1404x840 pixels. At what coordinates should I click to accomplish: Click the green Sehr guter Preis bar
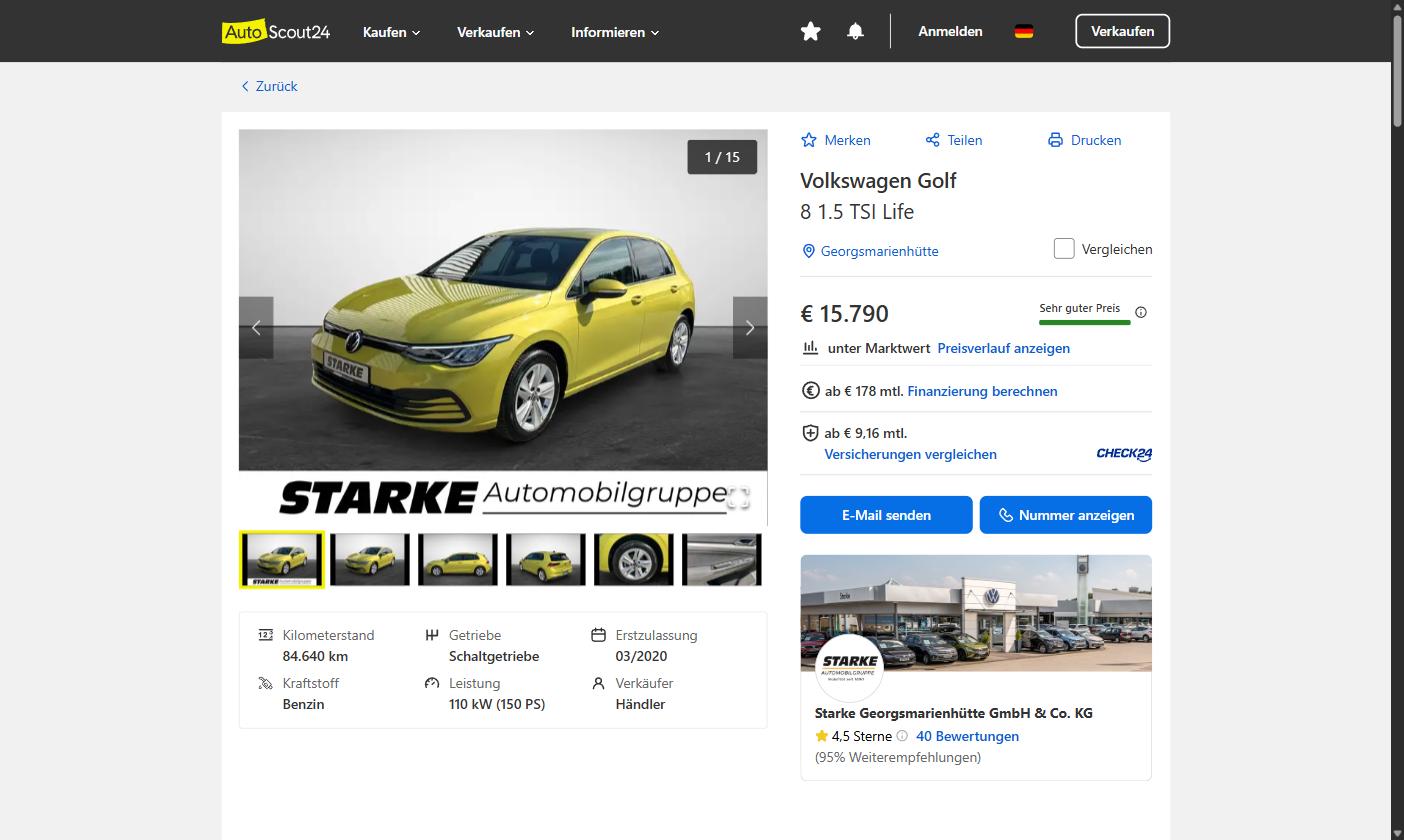pos(1085,322)
